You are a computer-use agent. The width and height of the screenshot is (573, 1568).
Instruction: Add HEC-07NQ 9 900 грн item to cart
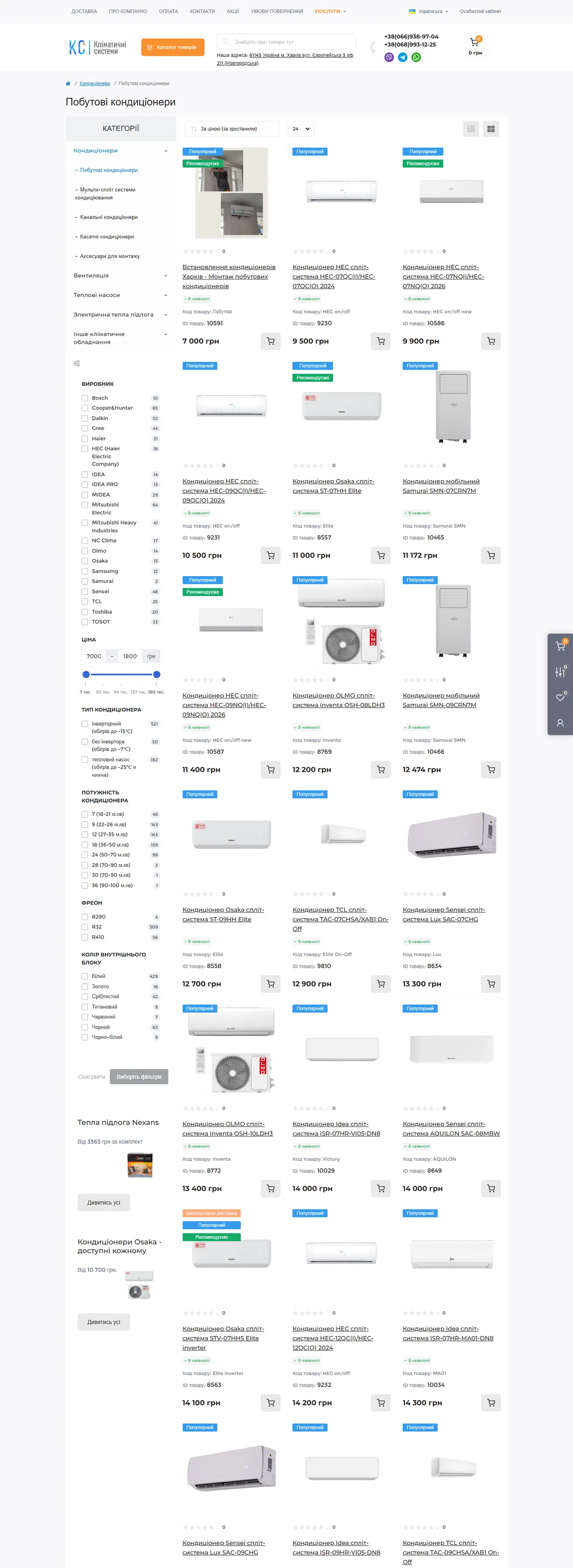click(491, 341)
